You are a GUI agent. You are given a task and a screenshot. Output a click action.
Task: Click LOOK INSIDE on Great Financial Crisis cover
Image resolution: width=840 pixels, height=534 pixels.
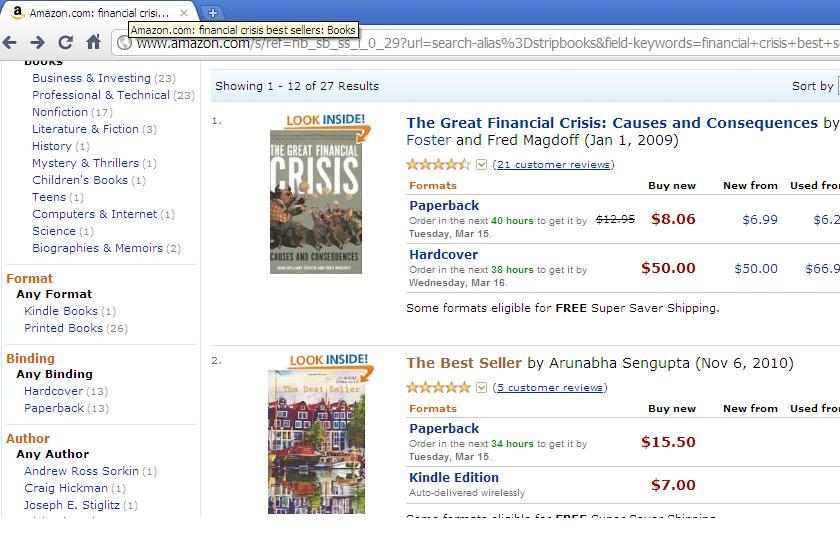pos(326,120)
